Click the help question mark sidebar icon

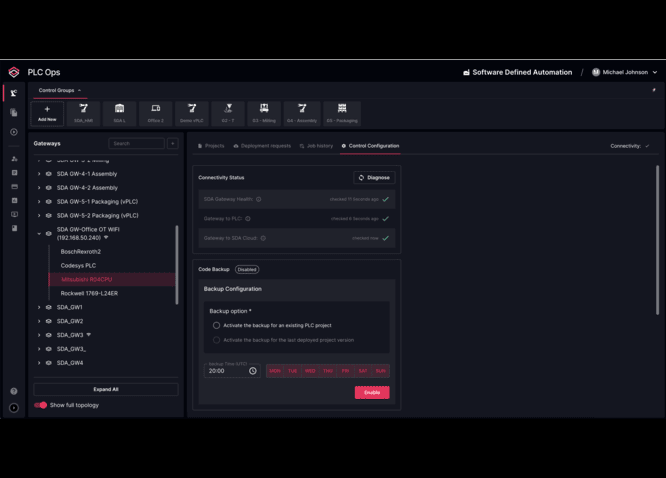point(14,391)
